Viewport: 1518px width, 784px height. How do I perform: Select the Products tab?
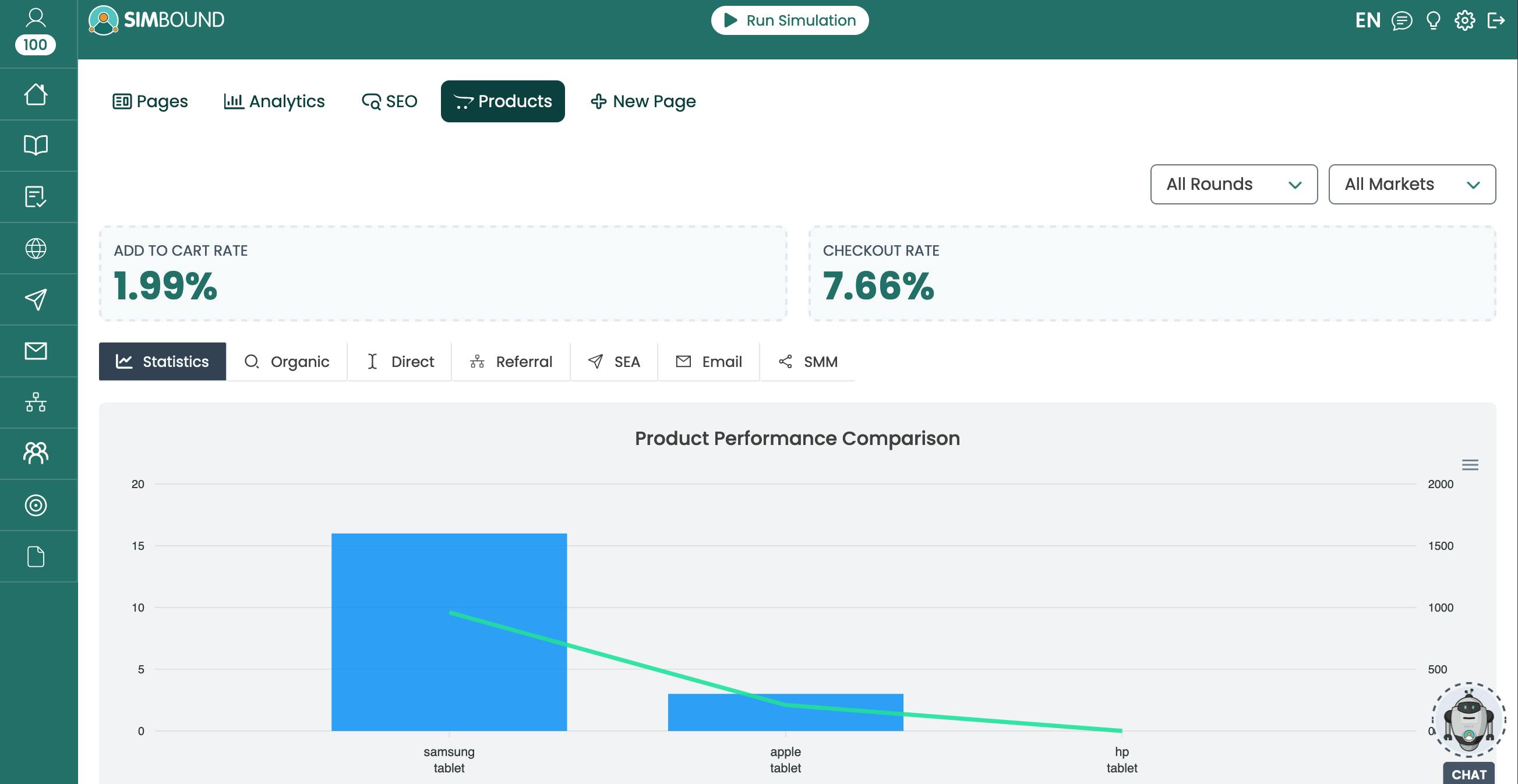pyautogui.click(x=503, y=101)
